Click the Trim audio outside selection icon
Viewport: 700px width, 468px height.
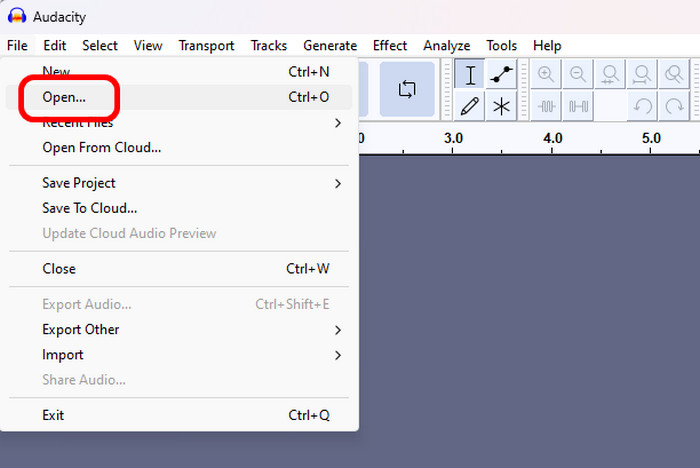pos(546,106)
